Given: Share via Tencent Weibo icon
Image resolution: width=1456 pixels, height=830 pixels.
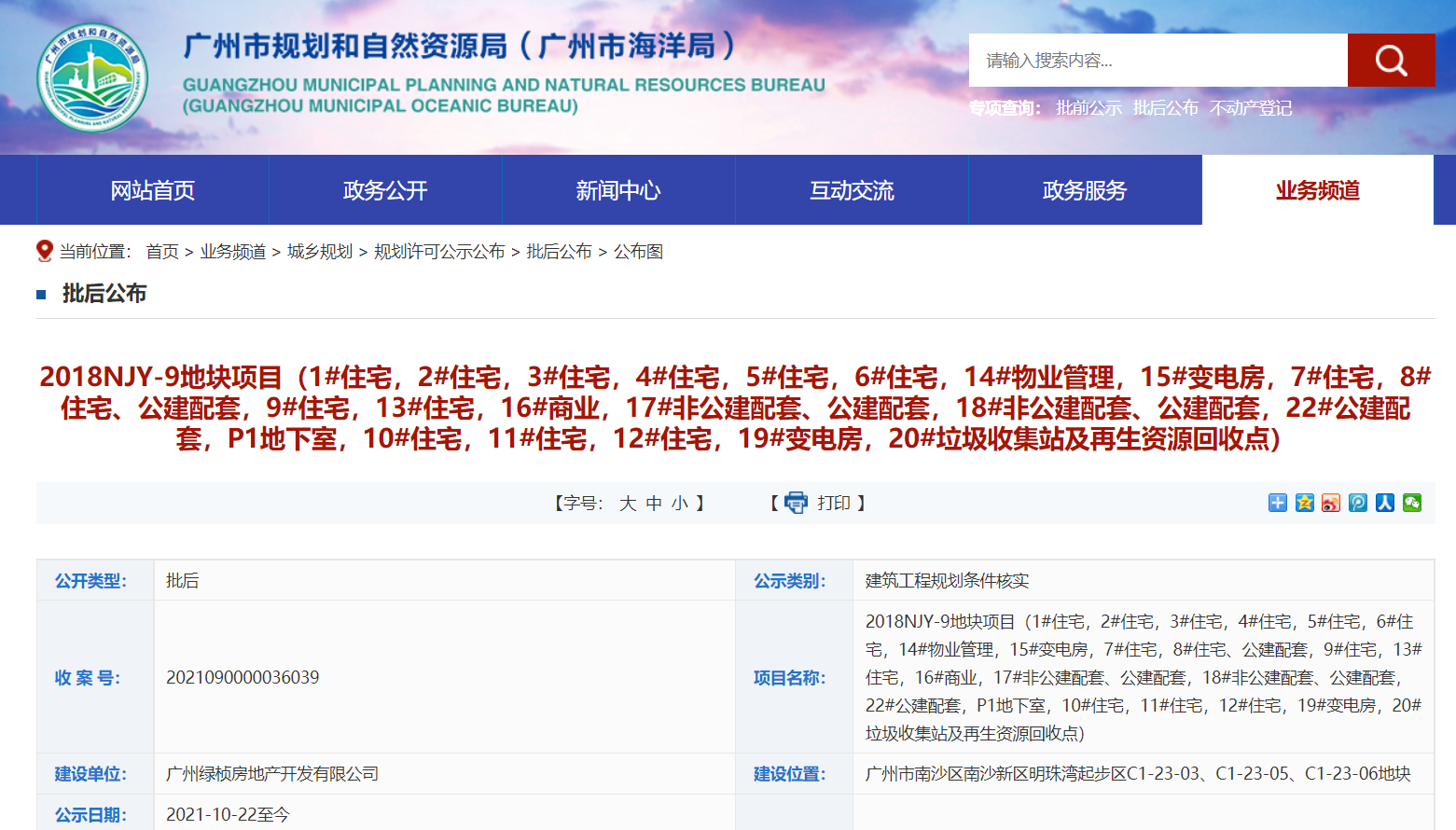Looking at the screenshot, I should coord(1358,503).
